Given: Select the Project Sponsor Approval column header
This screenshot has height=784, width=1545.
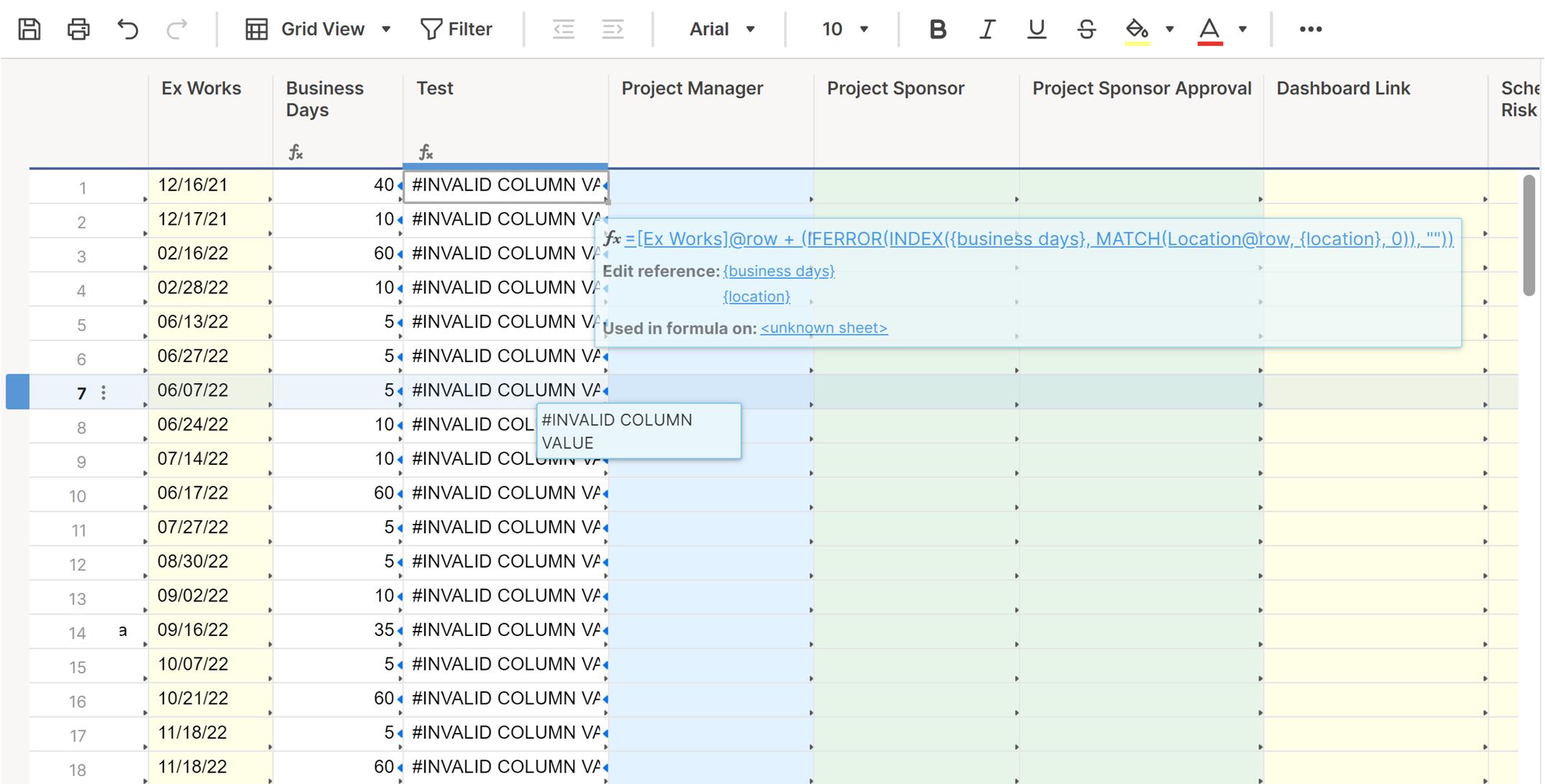Looking at the screenshot, I should [1142, 121].
